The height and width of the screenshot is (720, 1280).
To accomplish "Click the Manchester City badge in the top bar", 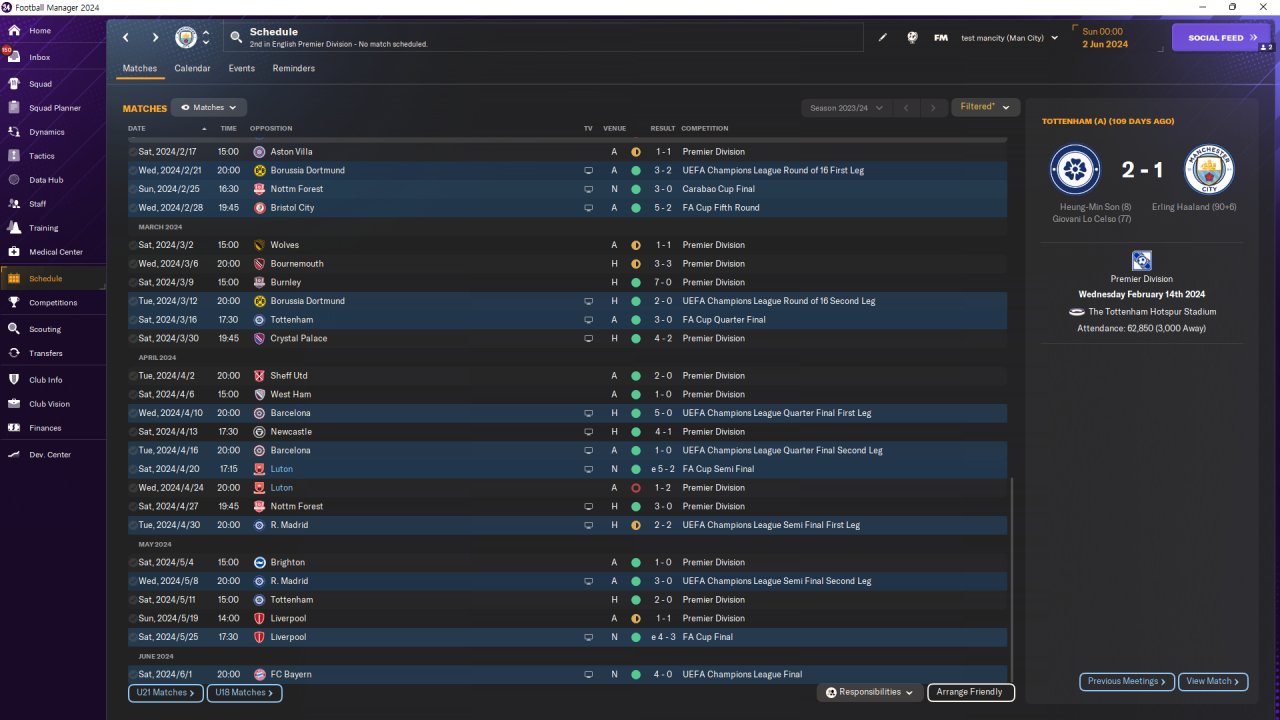I will tap(186, 38).
